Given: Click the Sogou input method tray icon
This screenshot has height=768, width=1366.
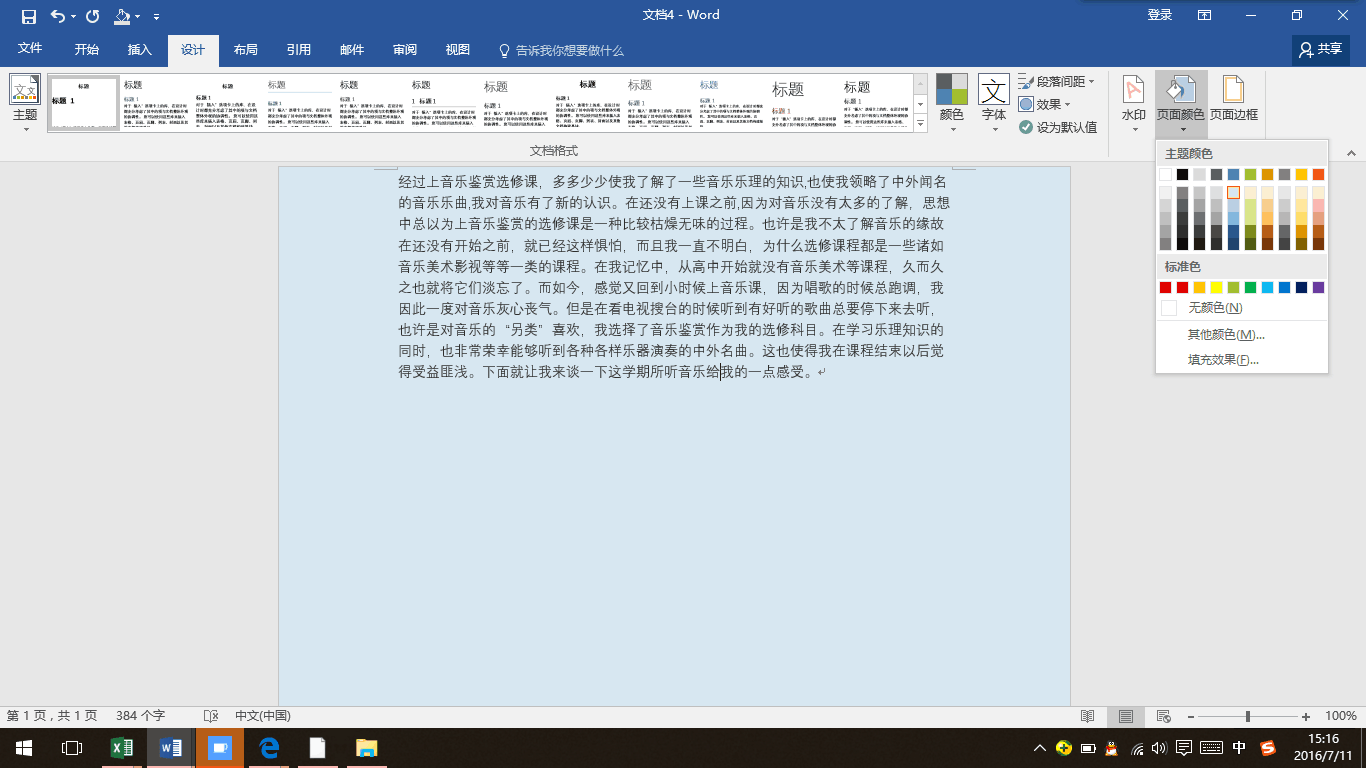Looking at the screenshot, I should tap(1268, 748).
